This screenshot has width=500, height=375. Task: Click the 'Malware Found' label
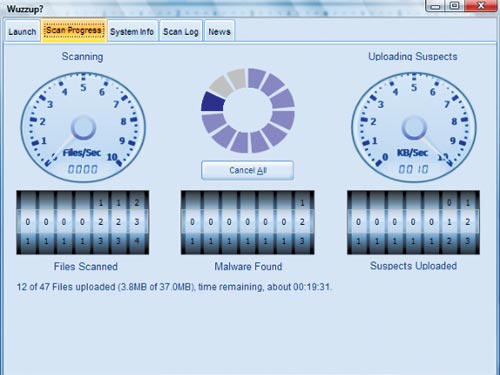(248, 266)
